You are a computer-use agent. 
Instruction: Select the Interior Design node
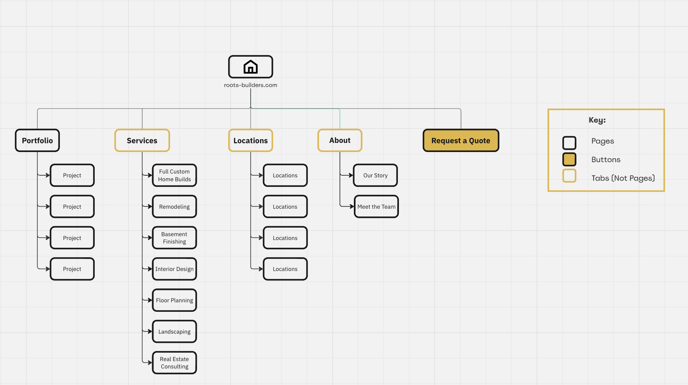[174, 269]
